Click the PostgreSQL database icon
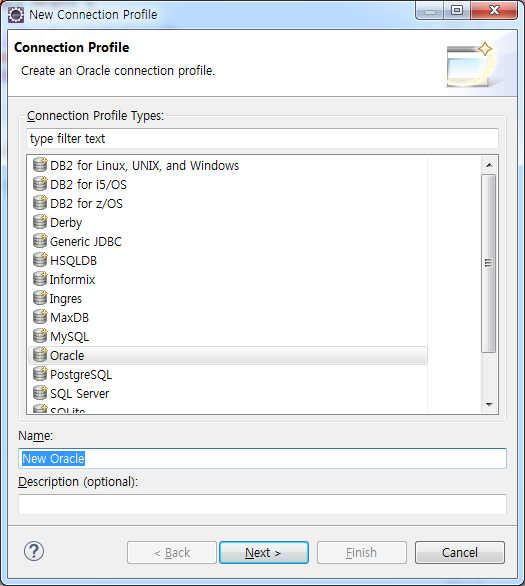Image resolution: width=525 pixels, height=586 pixels. [x=40, y=374]
